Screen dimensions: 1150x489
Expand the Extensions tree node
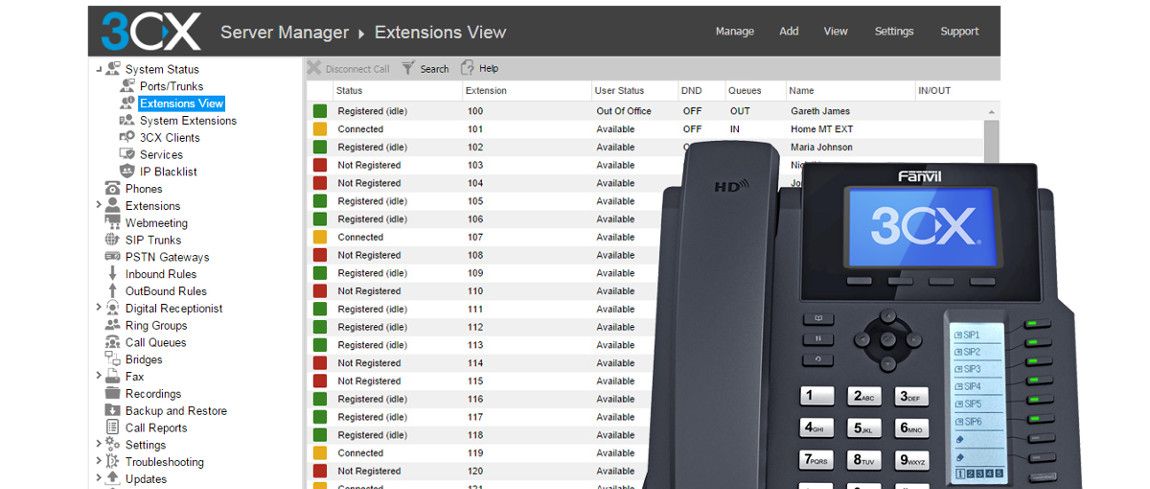pos(98,205)
